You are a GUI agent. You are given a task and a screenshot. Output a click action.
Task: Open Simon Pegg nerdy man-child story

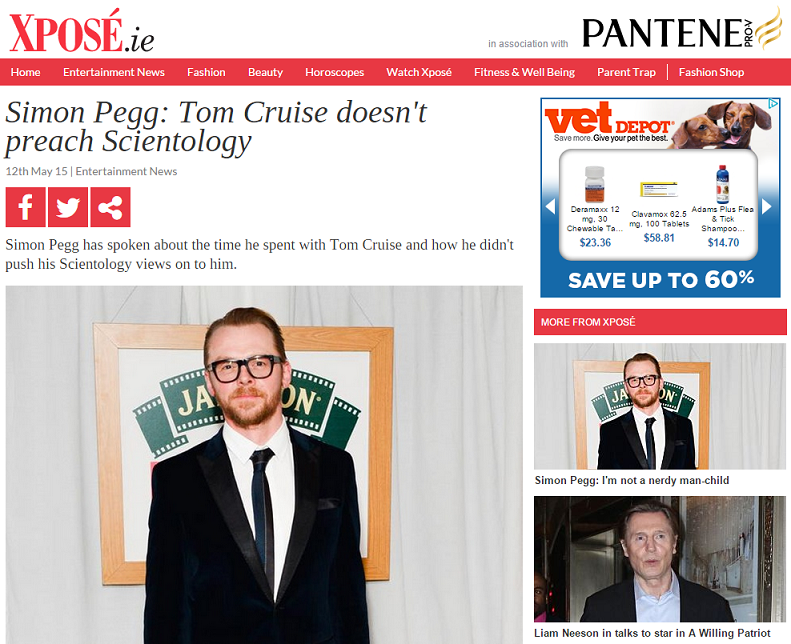pos(632,480)
